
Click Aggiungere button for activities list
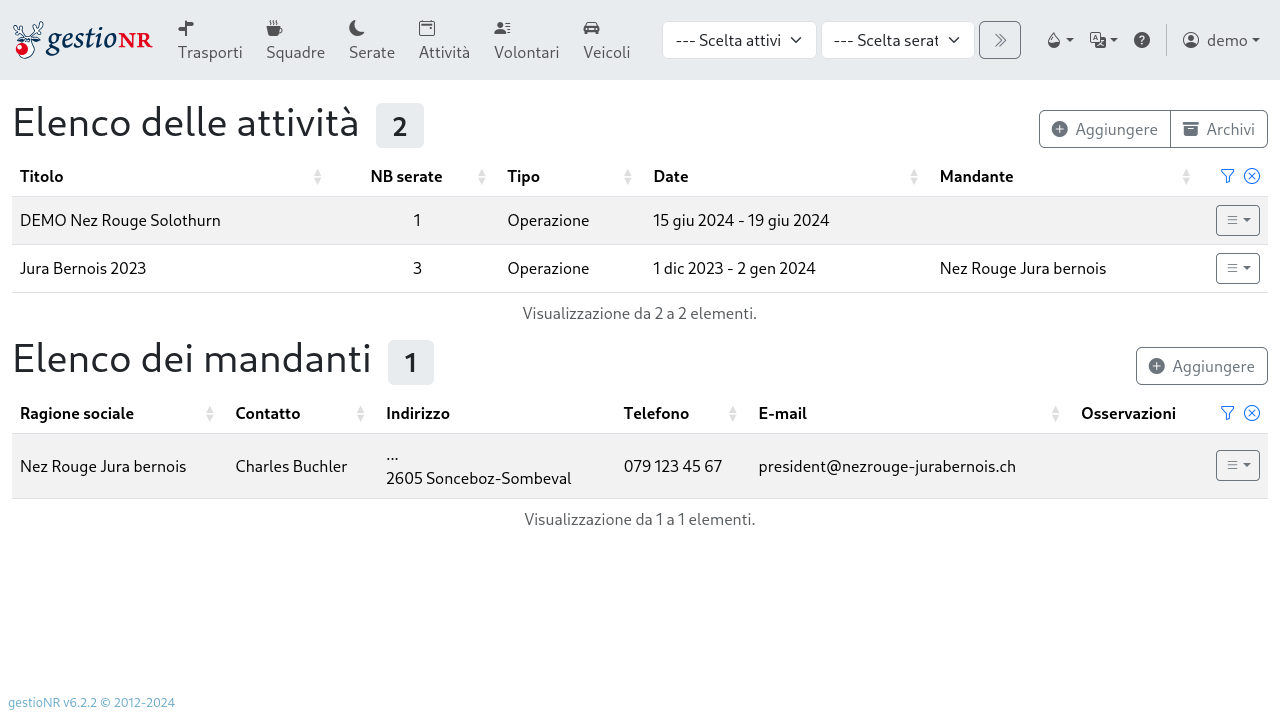1105,129
